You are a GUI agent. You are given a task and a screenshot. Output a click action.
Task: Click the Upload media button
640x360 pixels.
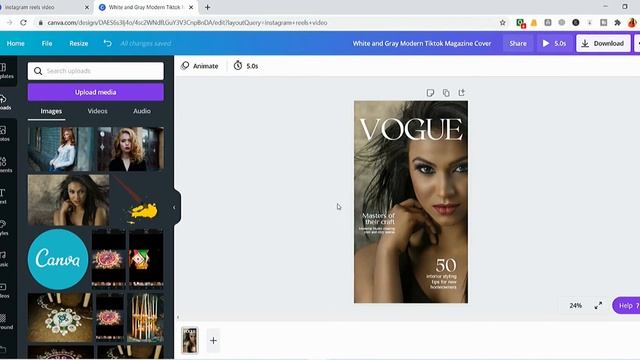(96, 92)
